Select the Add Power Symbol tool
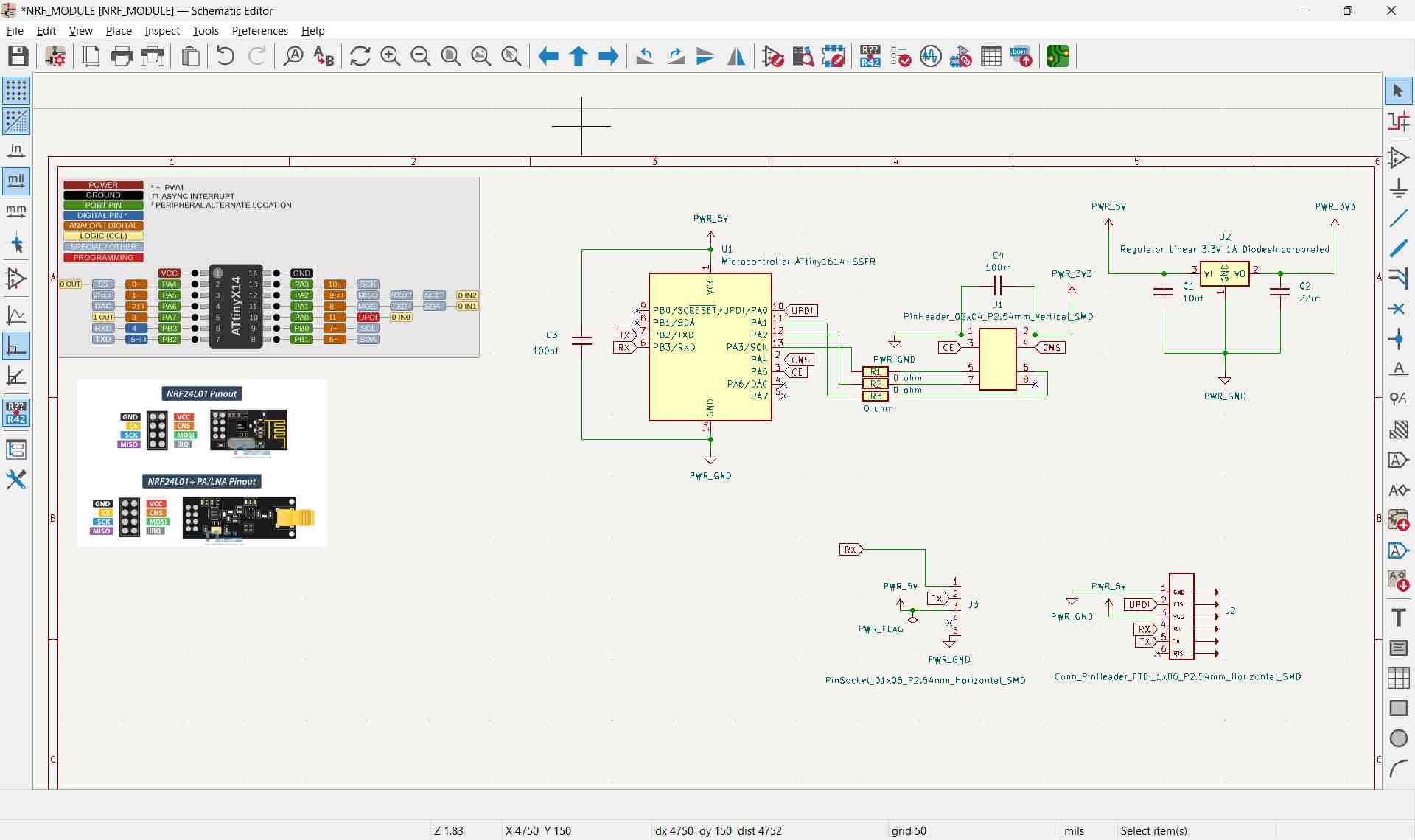 (1398, 189)
